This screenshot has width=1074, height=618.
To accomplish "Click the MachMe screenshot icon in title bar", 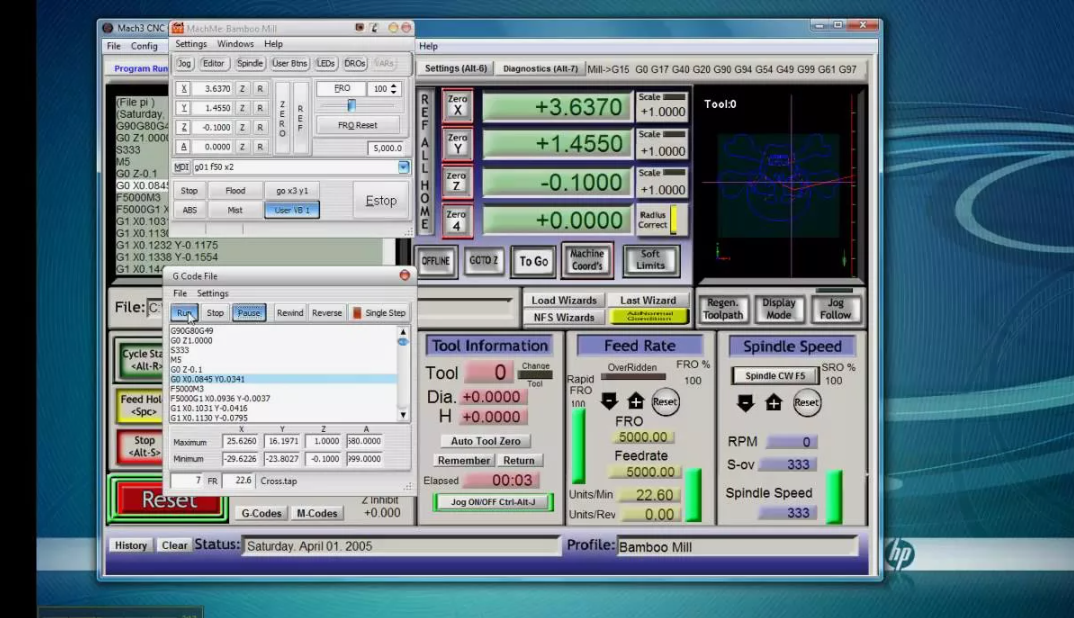I will (359, 27).
